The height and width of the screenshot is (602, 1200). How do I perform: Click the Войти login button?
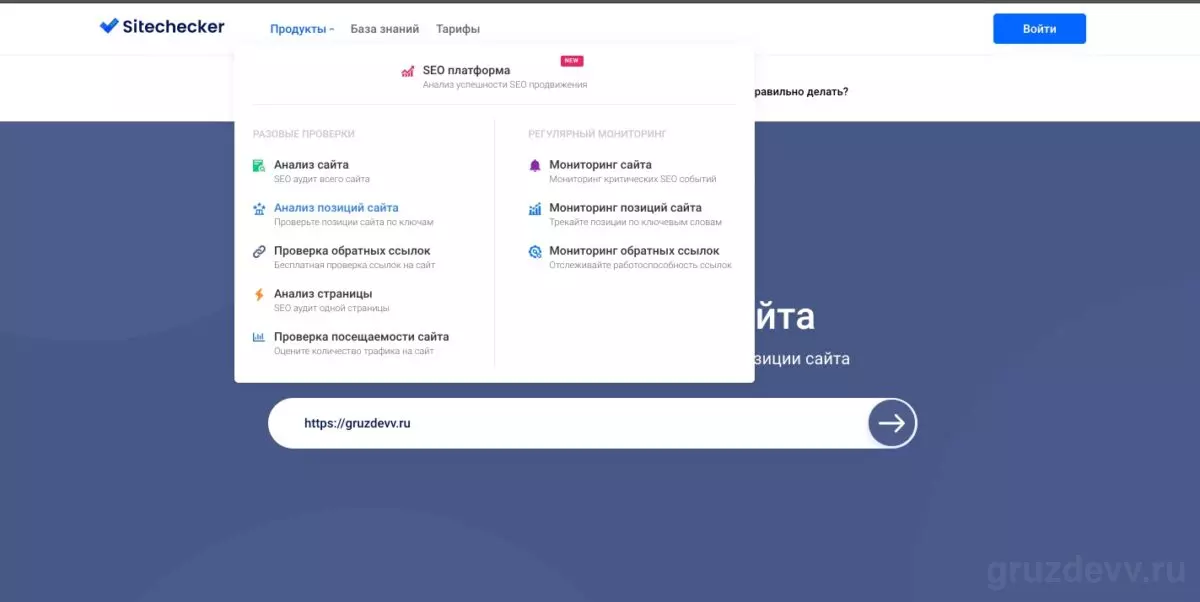[x=1039, y=29]
